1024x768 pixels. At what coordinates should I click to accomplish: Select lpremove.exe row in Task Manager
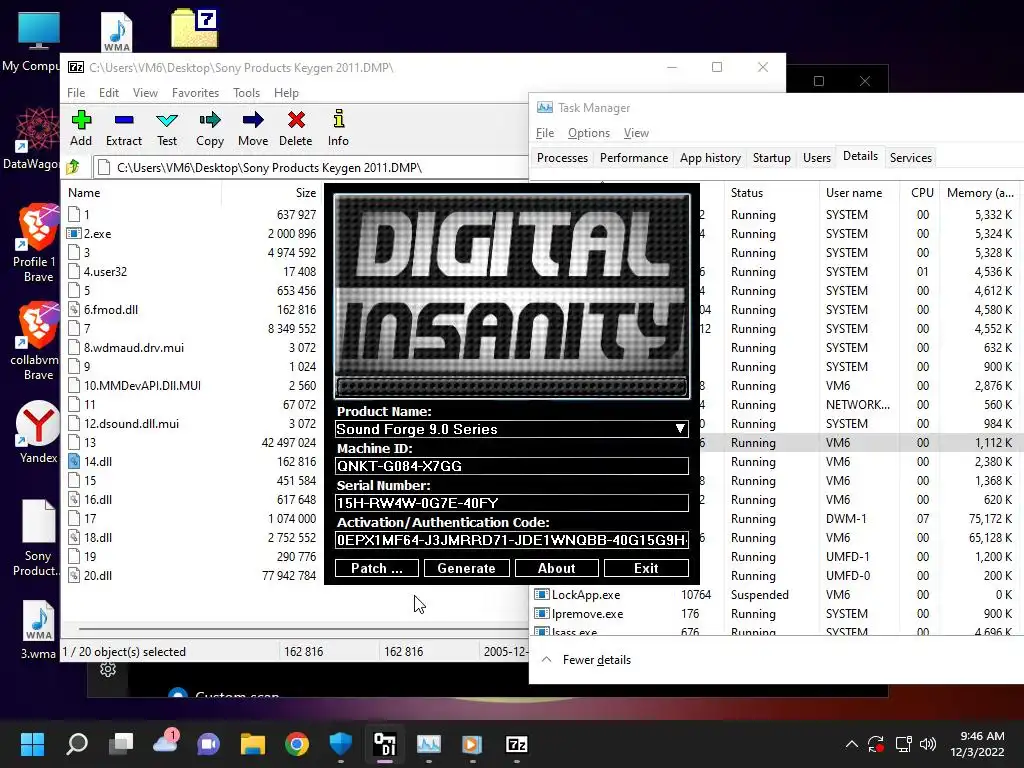point(776,614)
